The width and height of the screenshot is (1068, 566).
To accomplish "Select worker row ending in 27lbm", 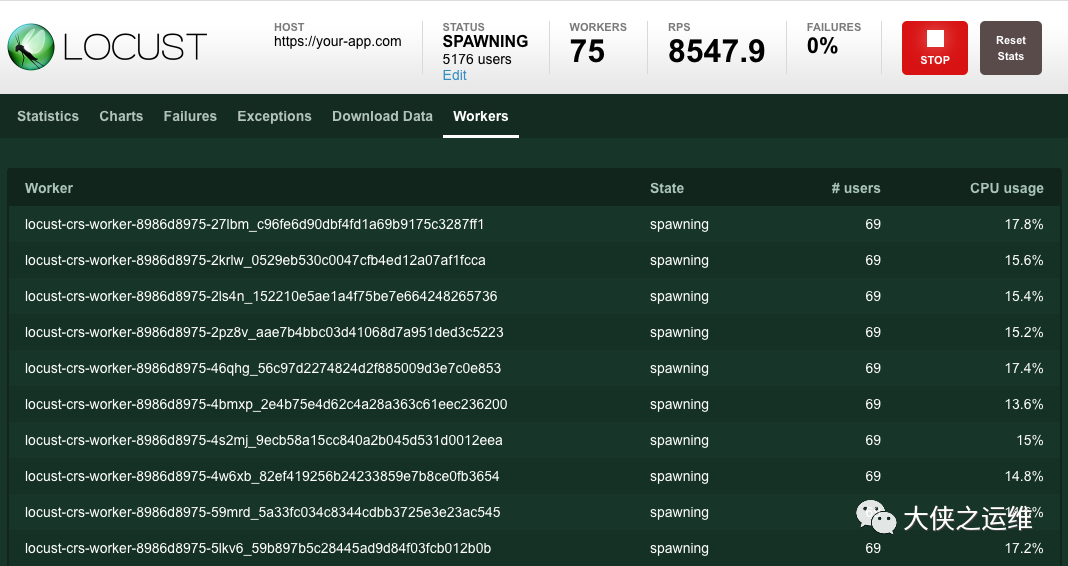I will pos(255,224).
